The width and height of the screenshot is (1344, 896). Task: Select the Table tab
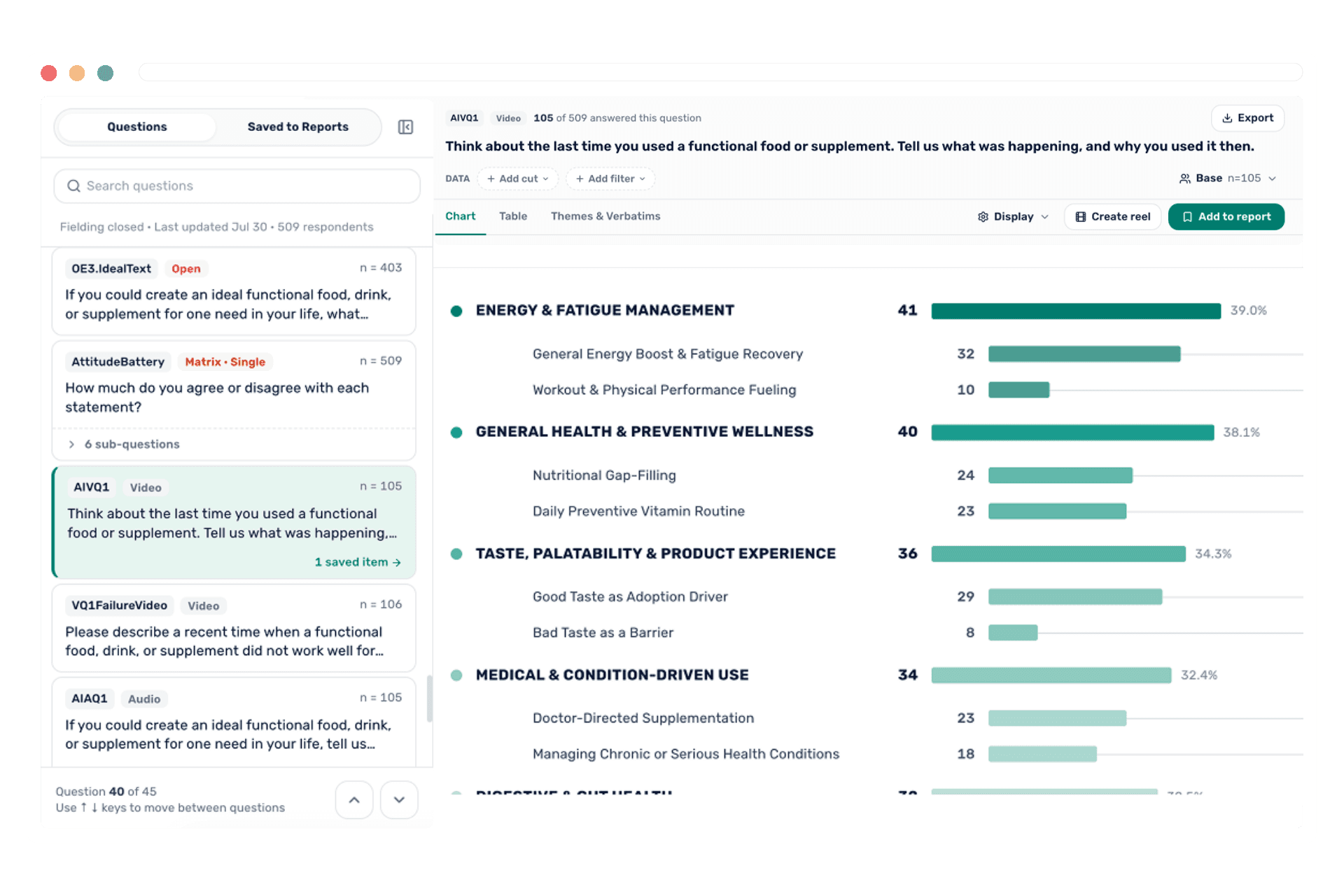pyautogui.click(x=513, y=216)
